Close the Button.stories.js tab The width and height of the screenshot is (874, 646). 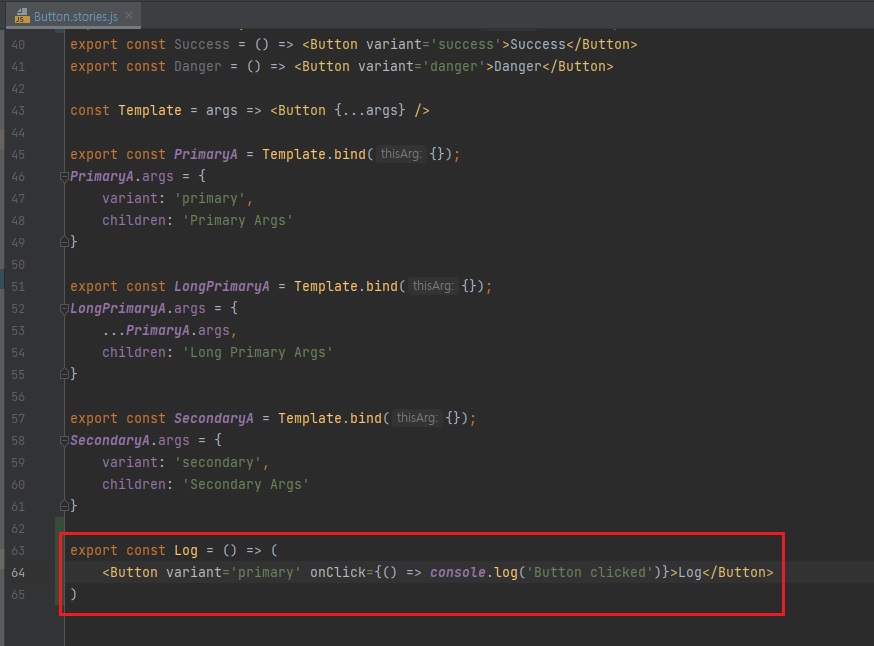click(130, 16)
